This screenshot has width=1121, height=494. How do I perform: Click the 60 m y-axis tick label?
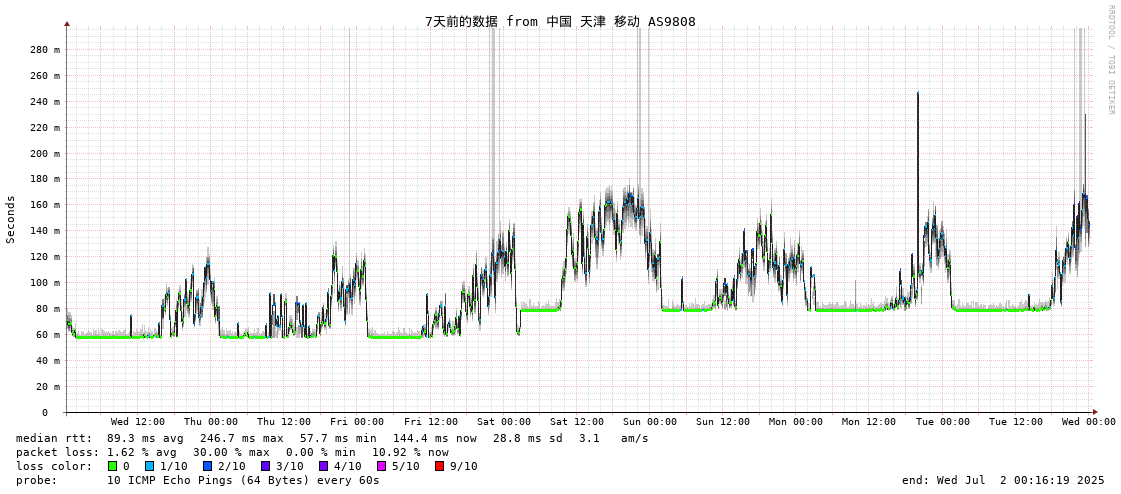tap(49, 335)
